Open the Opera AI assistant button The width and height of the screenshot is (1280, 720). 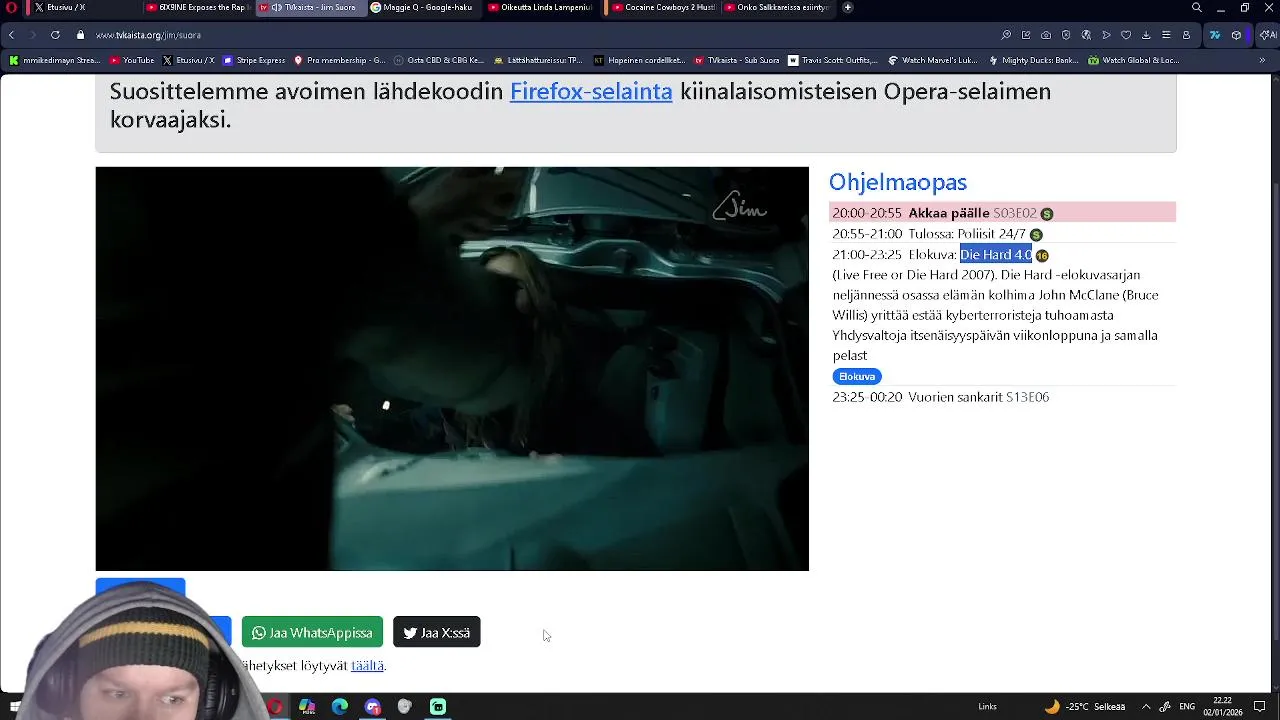1267,35
